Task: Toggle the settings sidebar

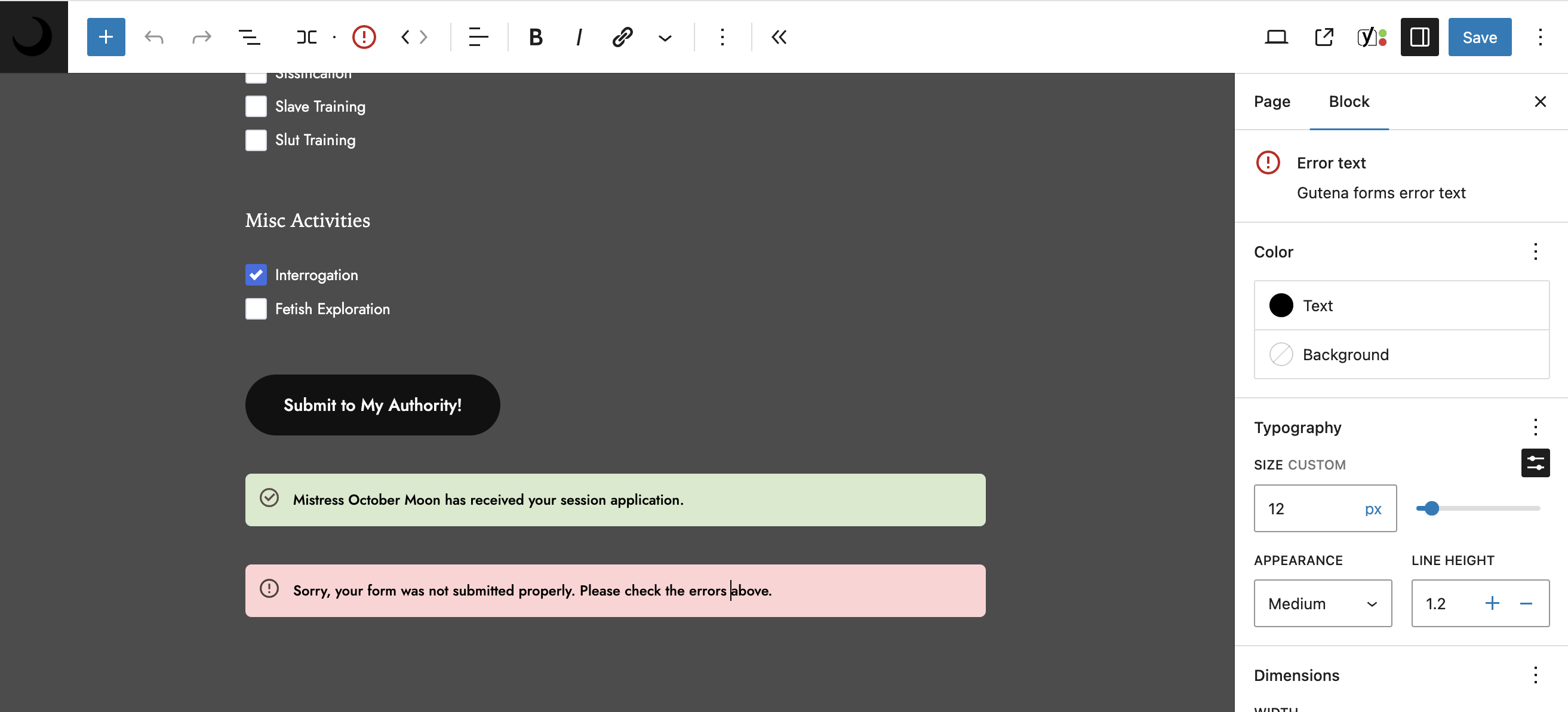Action: coord(1419,37)
